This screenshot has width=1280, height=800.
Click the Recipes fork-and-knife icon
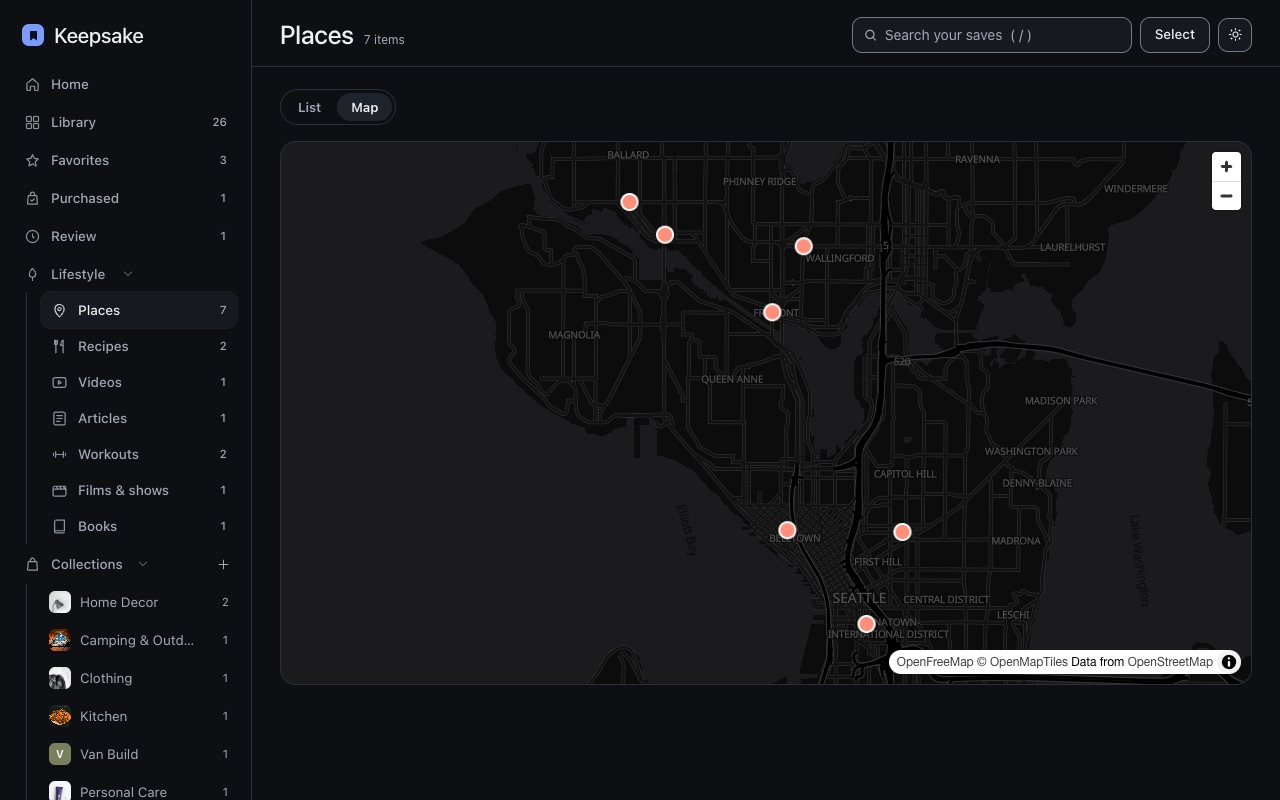[x=59, y=347]
